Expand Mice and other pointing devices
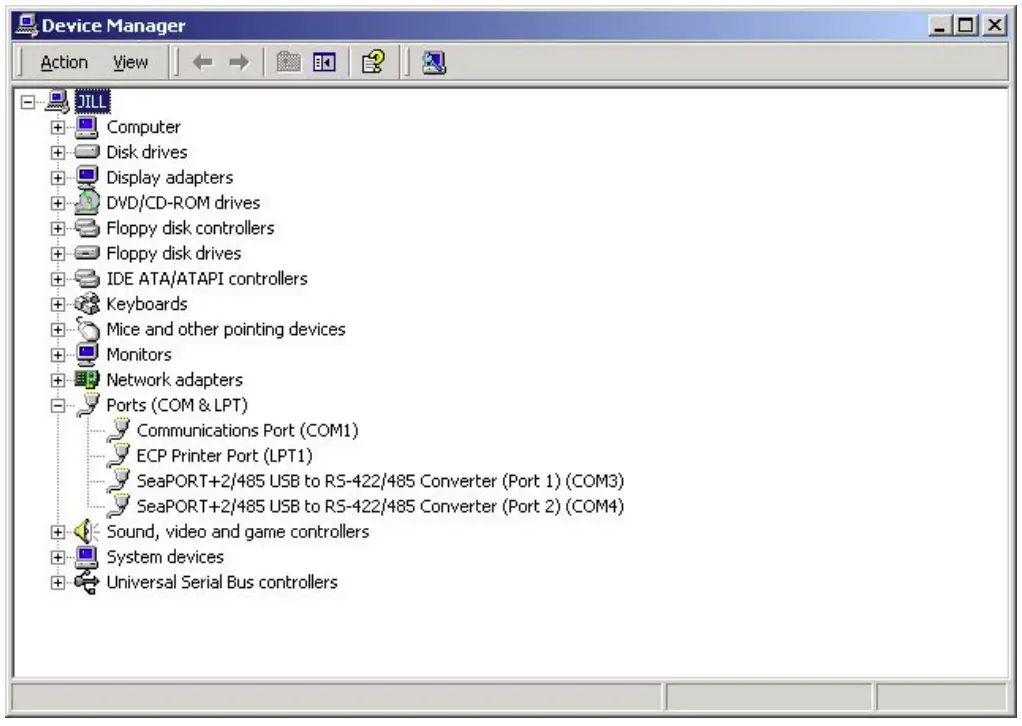Image resolution: width=1022 pixels, height=726 pixels. (58, 330)
